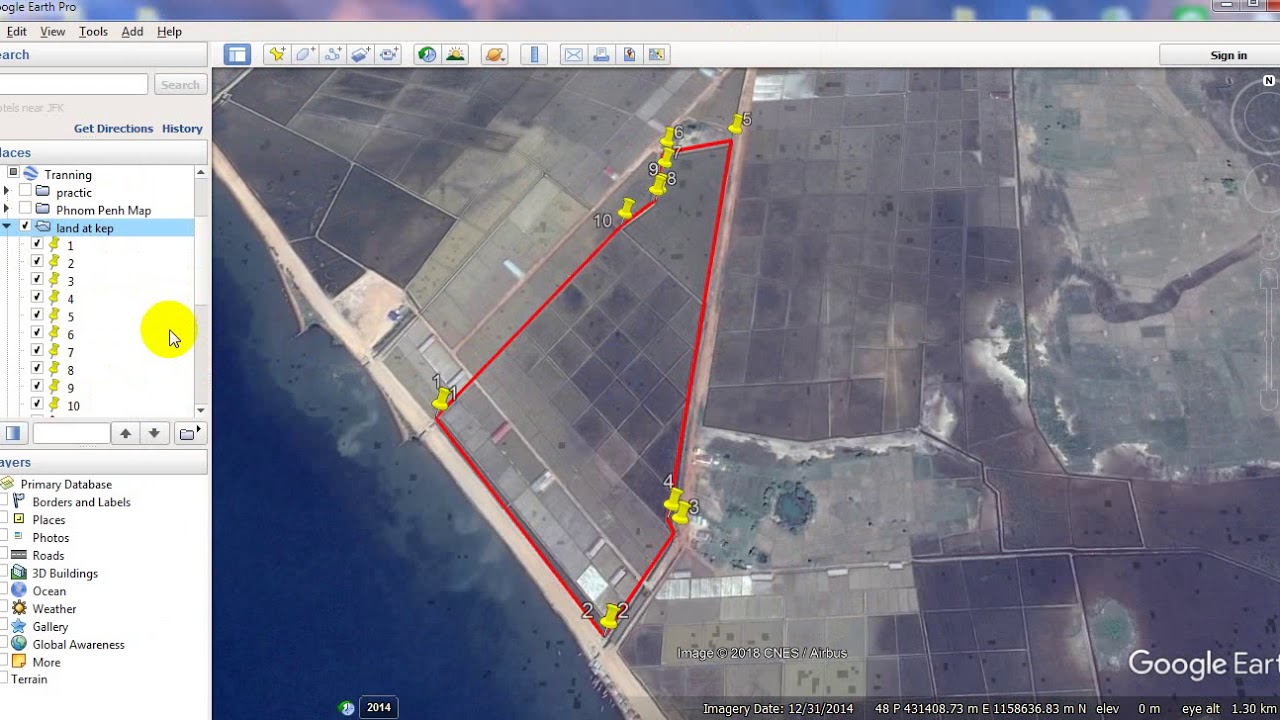
Task: Click the Global Awareness globe icon
Action: 19,644
